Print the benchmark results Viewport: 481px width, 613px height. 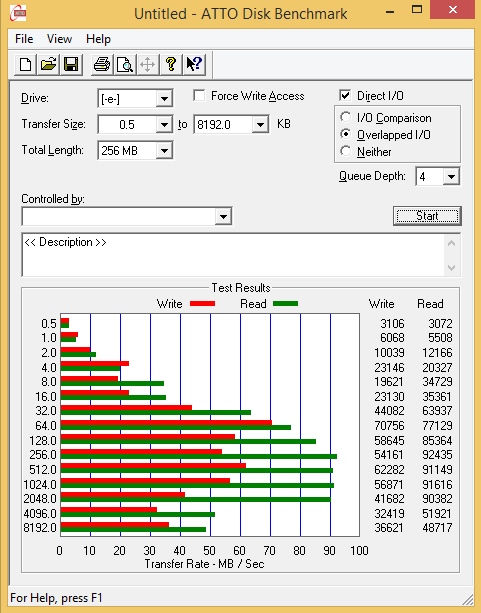102,64
